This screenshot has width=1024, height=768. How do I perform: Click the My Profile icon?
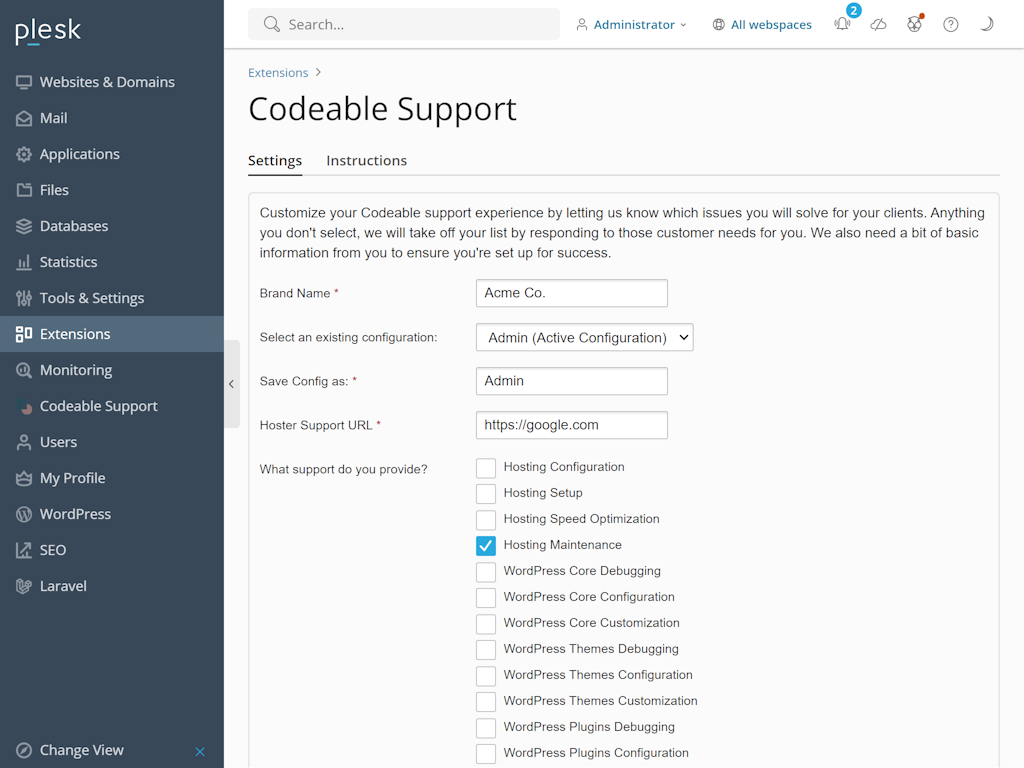click(x=24, y=478)
